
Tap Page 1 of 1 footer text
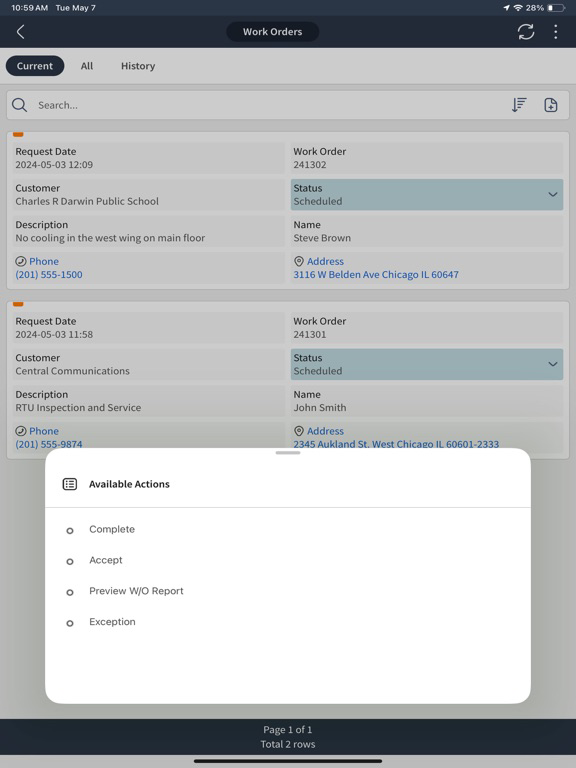(x=288, y=729)
